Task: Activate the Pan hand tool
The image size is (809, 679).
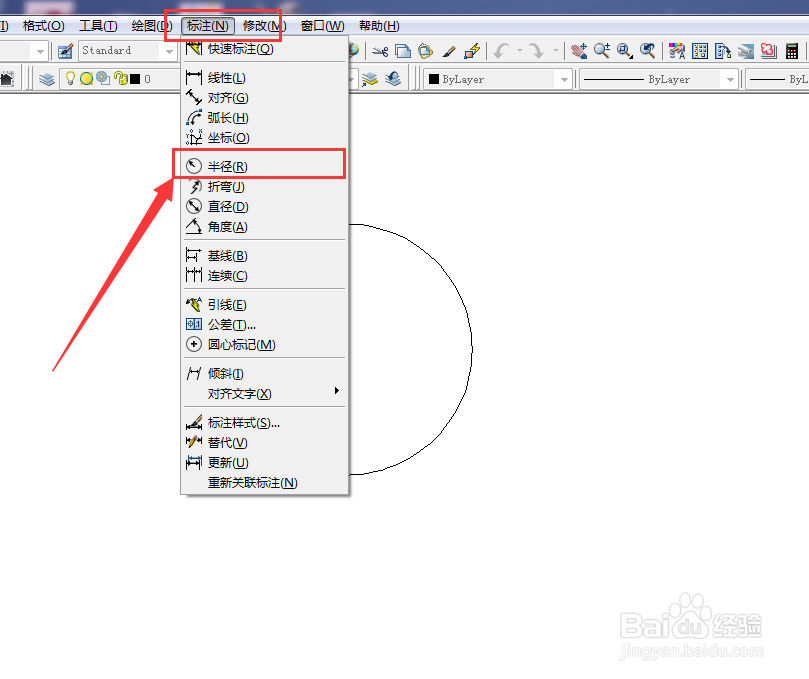Action: 579,51
